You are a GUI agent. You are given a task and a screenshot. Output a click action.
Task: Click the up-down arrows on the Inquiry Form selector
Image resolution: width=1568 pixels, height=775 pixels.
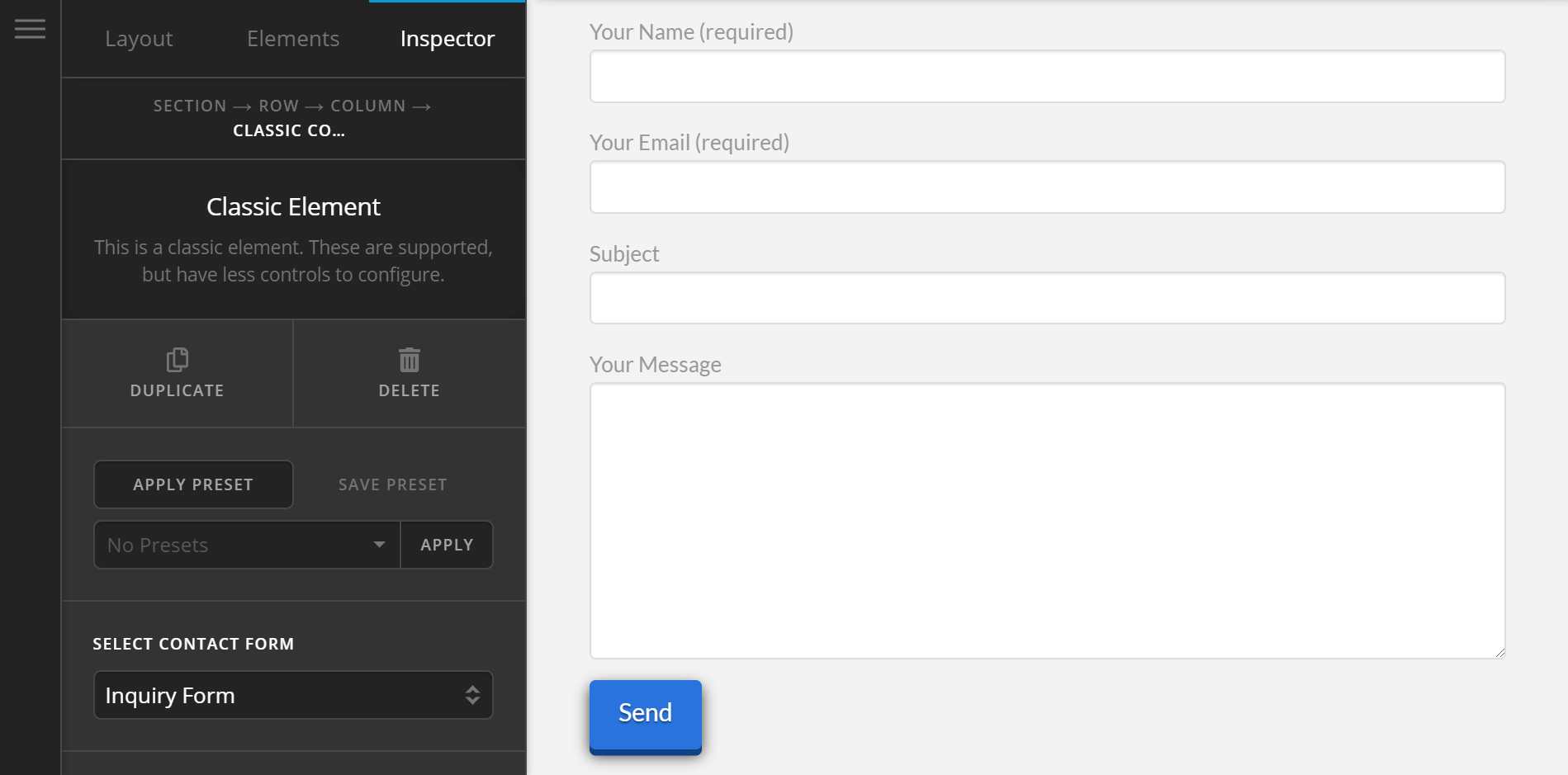tap(471, 695)
